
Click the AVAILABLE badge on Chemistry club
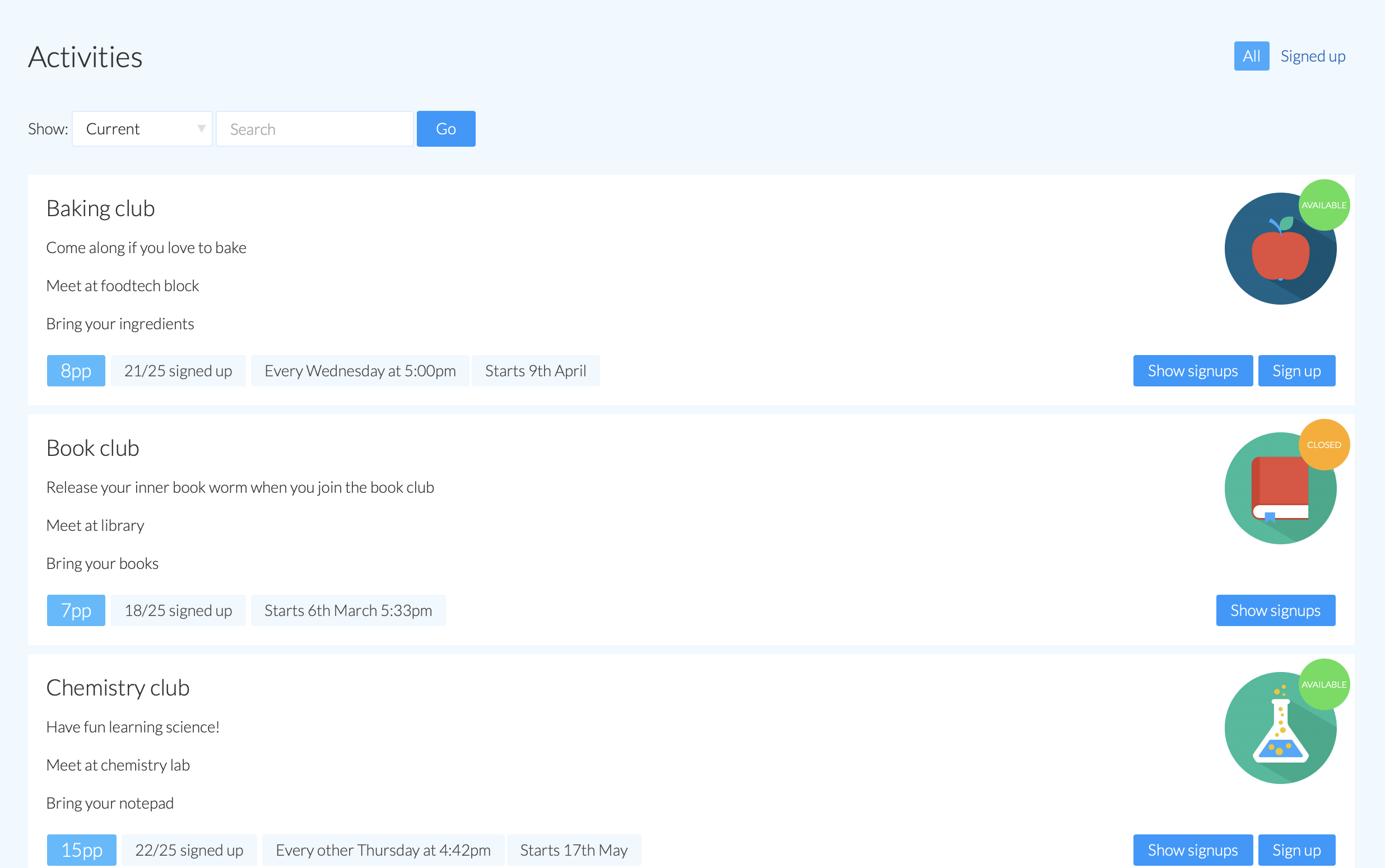click(1323, 684)
